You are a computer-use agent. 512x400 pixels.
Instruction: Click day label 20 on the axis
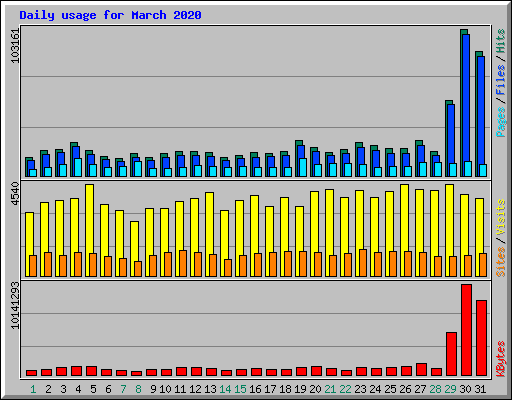pyautogui.click(x=315, y=389)
